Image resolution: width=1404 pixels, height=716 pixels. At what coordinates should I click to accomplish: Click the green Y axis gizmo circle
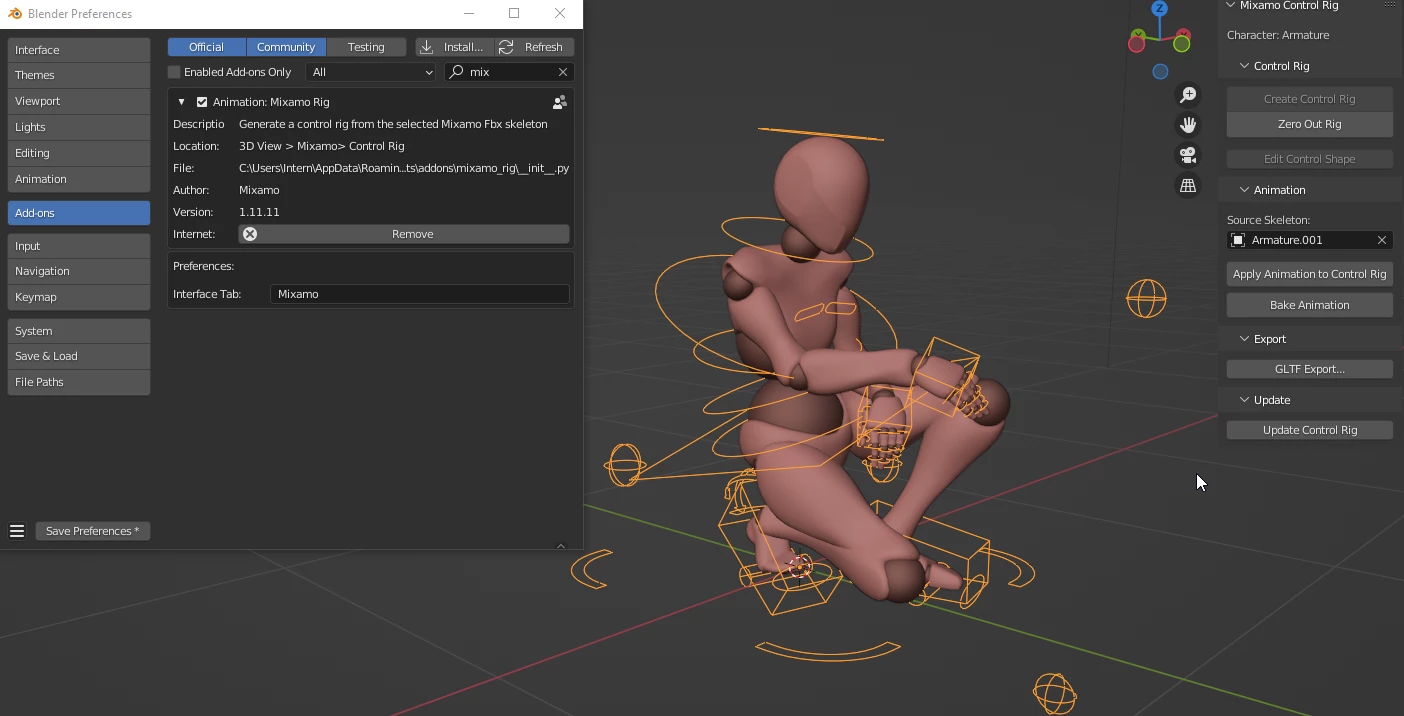coord(1182,44)
